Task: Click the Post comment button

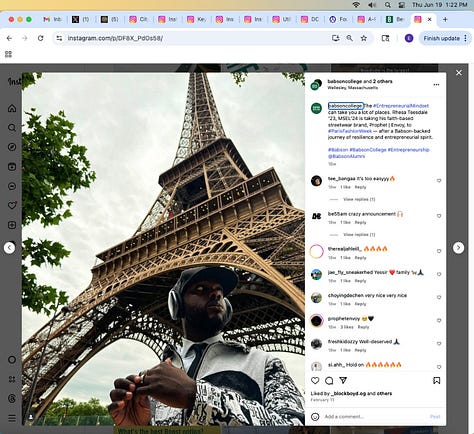Action: [x=435, y=417]
